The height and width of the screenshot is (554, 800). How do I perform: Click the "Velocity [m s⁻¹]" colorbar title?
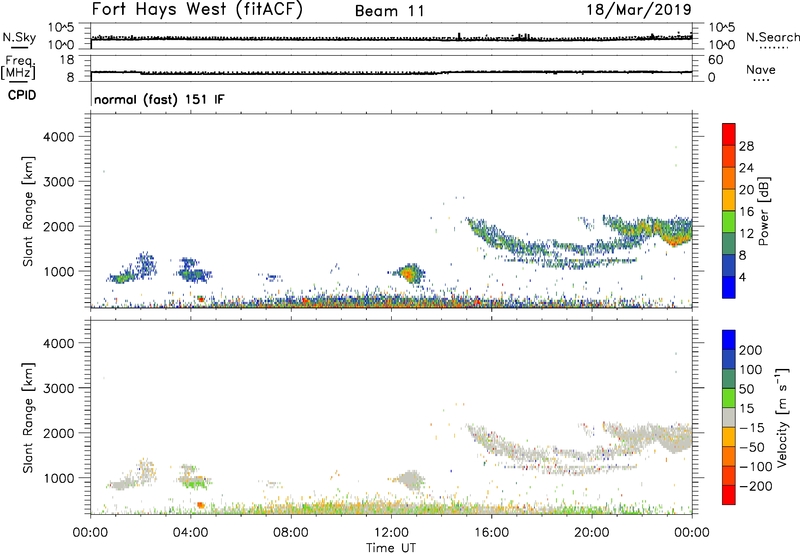click(x=782, y=417)
